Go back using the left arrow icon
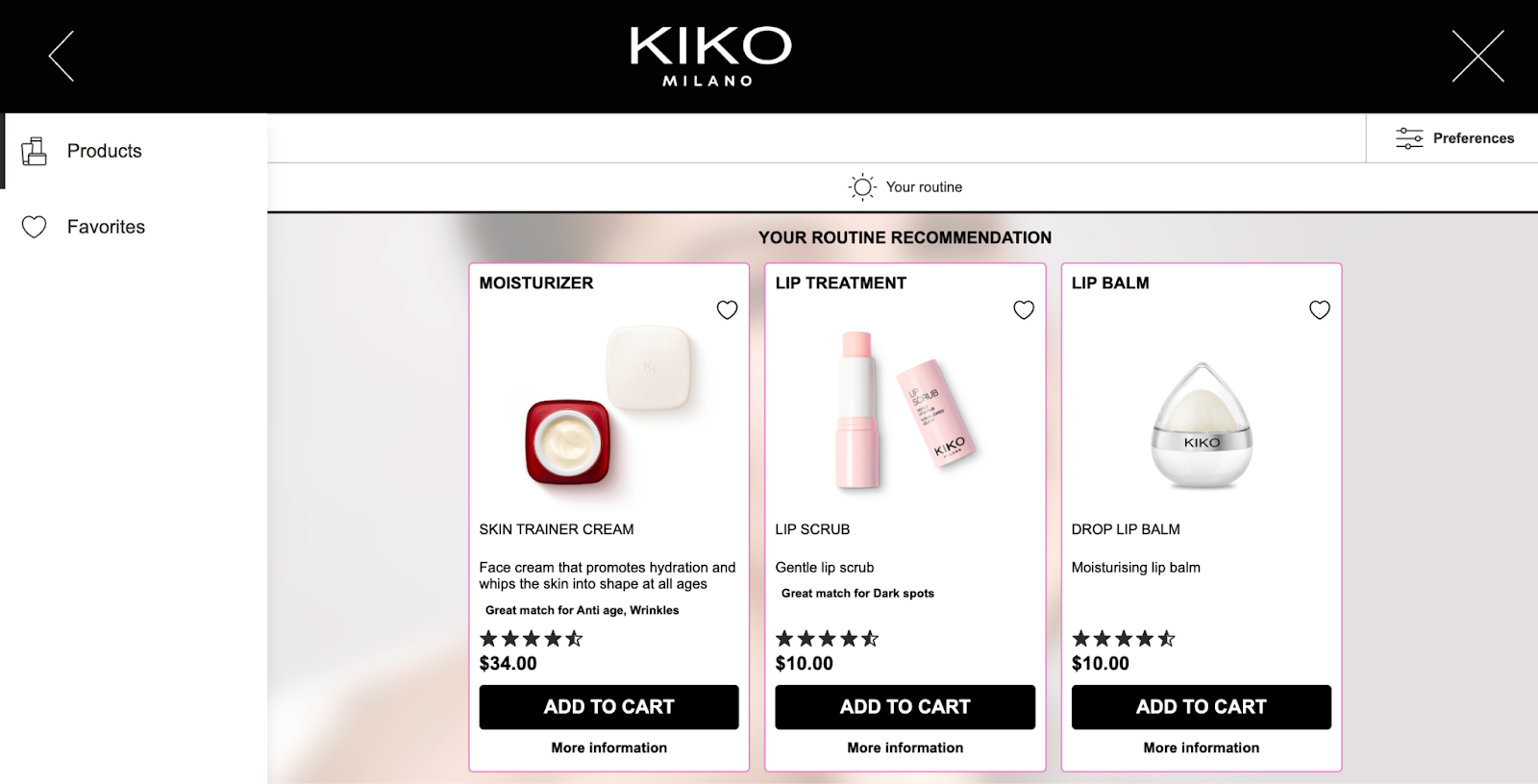This screenshot has height=784, width=1538. [x=62, y=56]
